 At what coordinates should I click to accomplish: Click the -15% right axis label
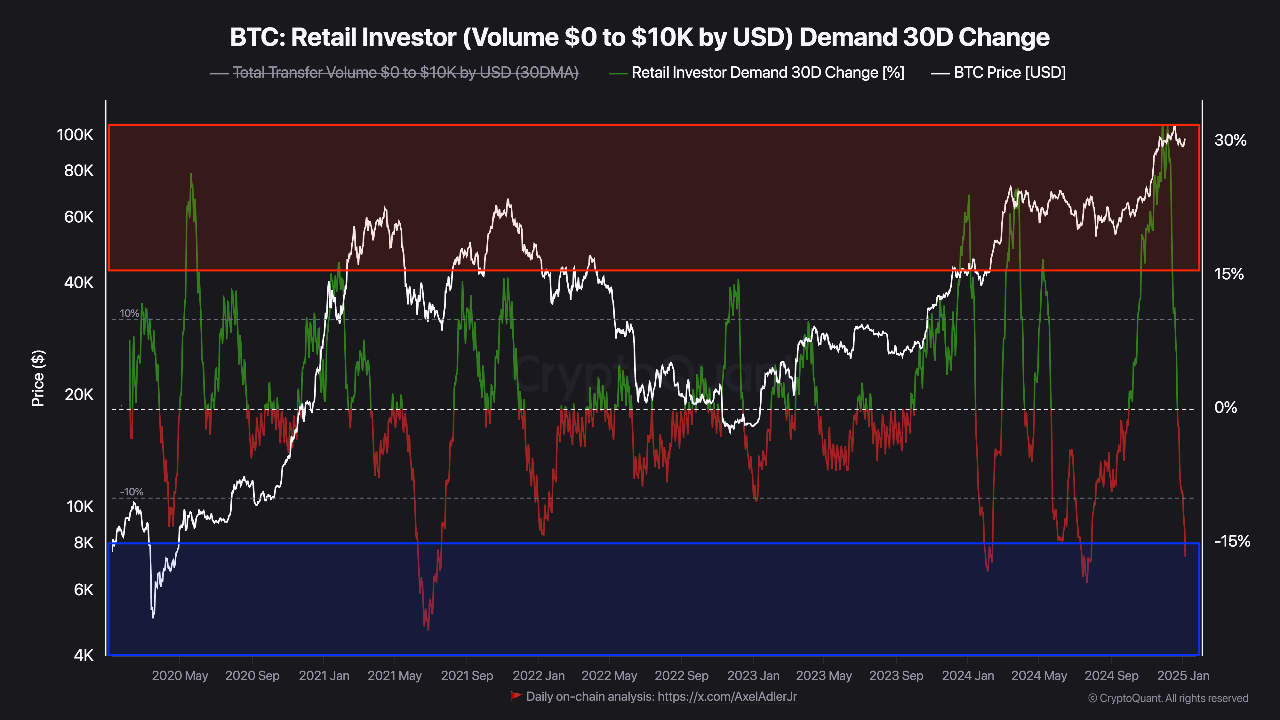[1232, 541]
